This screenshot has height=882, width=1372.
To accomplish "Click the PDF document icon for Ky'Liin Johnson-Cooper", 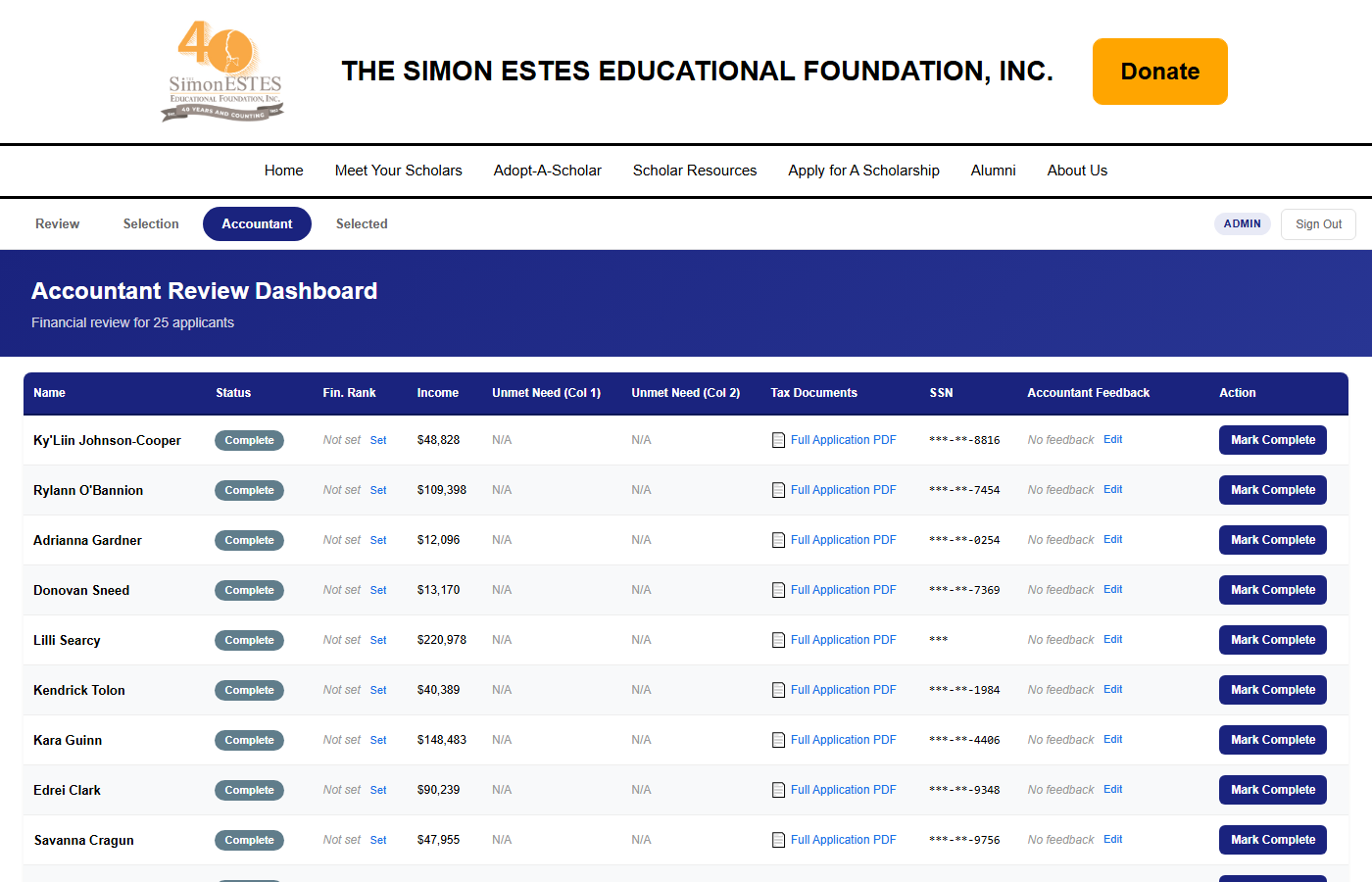I will point(778,440).
